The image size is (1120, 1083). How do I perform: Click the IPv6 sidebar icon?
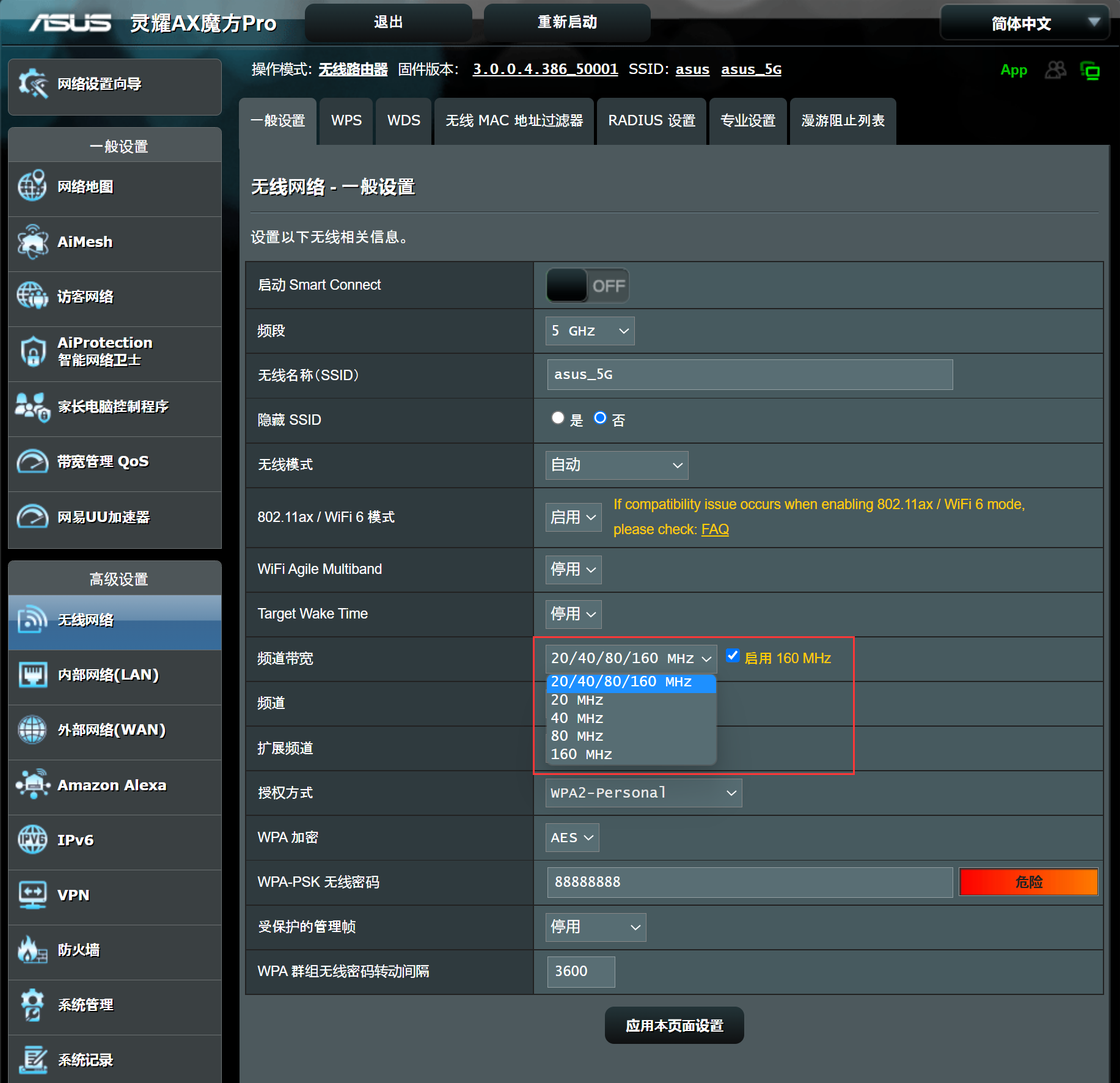(32, 840)
